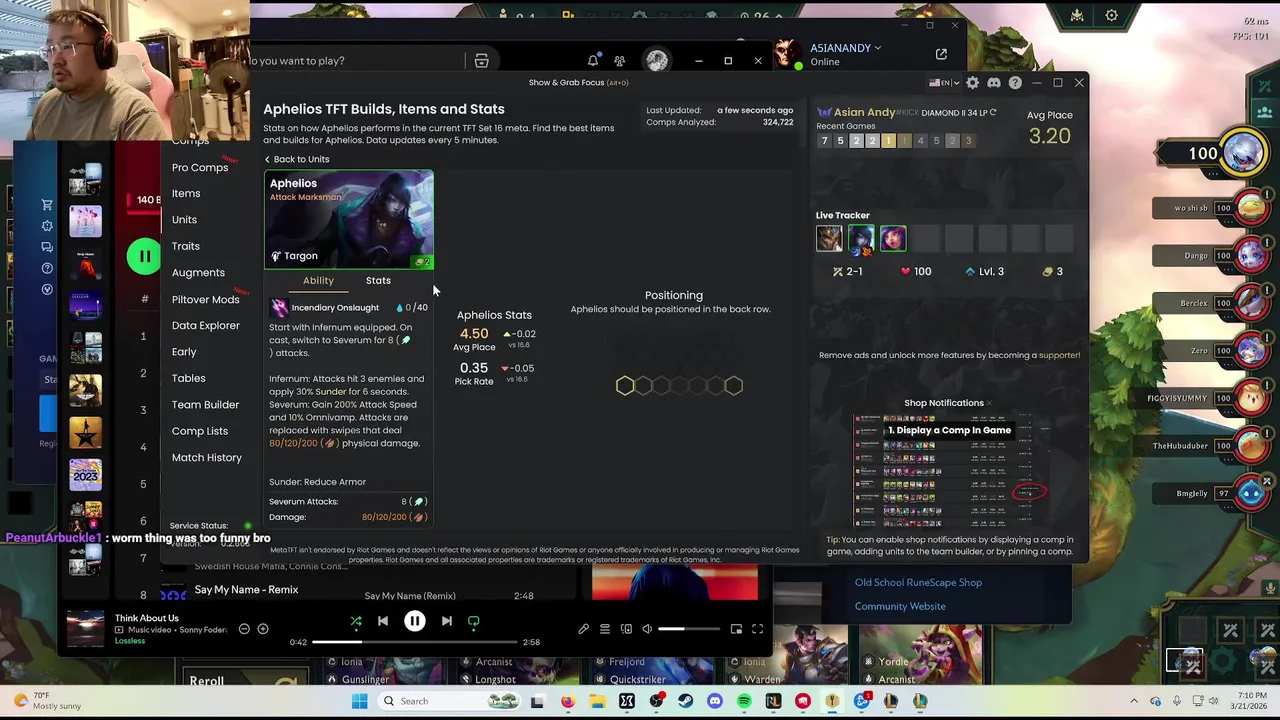Mute Spotify volume speaker icon
The height and width of the screenshot is (720, 1280).
tap(647, 629)
